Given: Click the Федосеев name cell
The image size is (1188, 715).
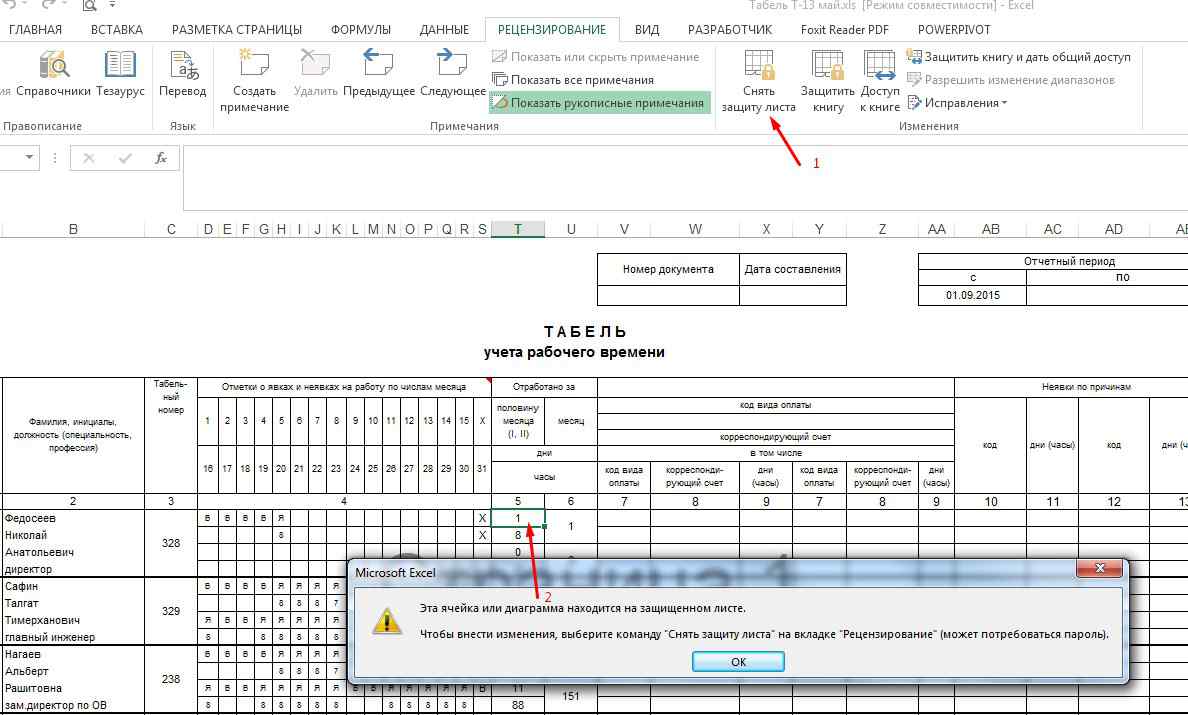Looking at the screenshot, I should (73, 519).
